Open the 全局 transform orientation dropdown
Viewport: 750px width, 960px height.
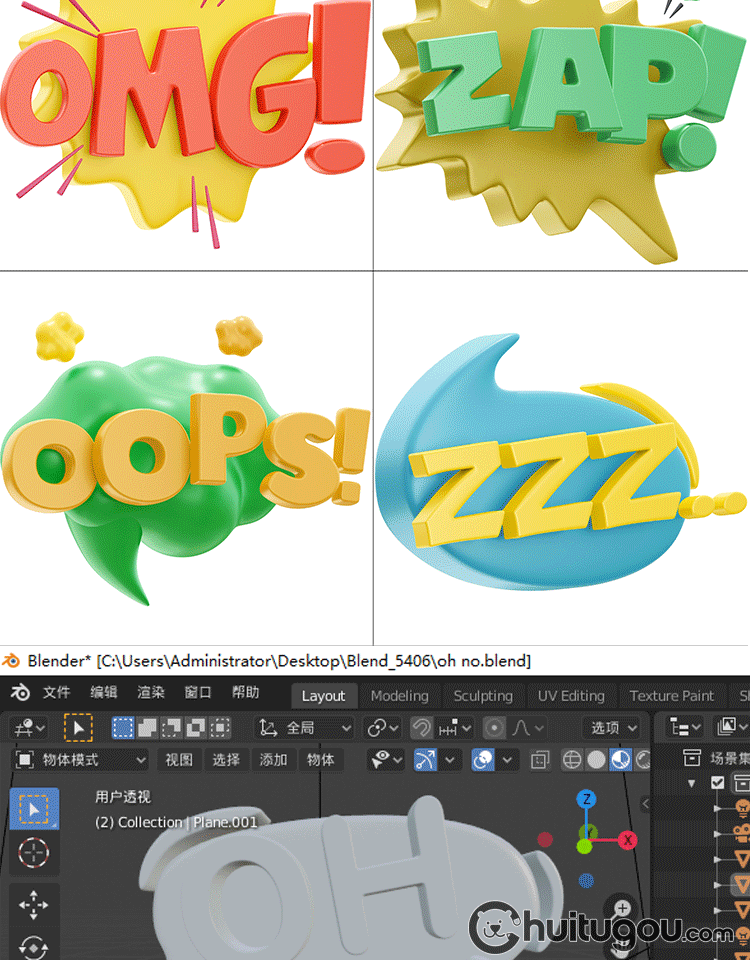pyautogui.click(x=305, y=727)
